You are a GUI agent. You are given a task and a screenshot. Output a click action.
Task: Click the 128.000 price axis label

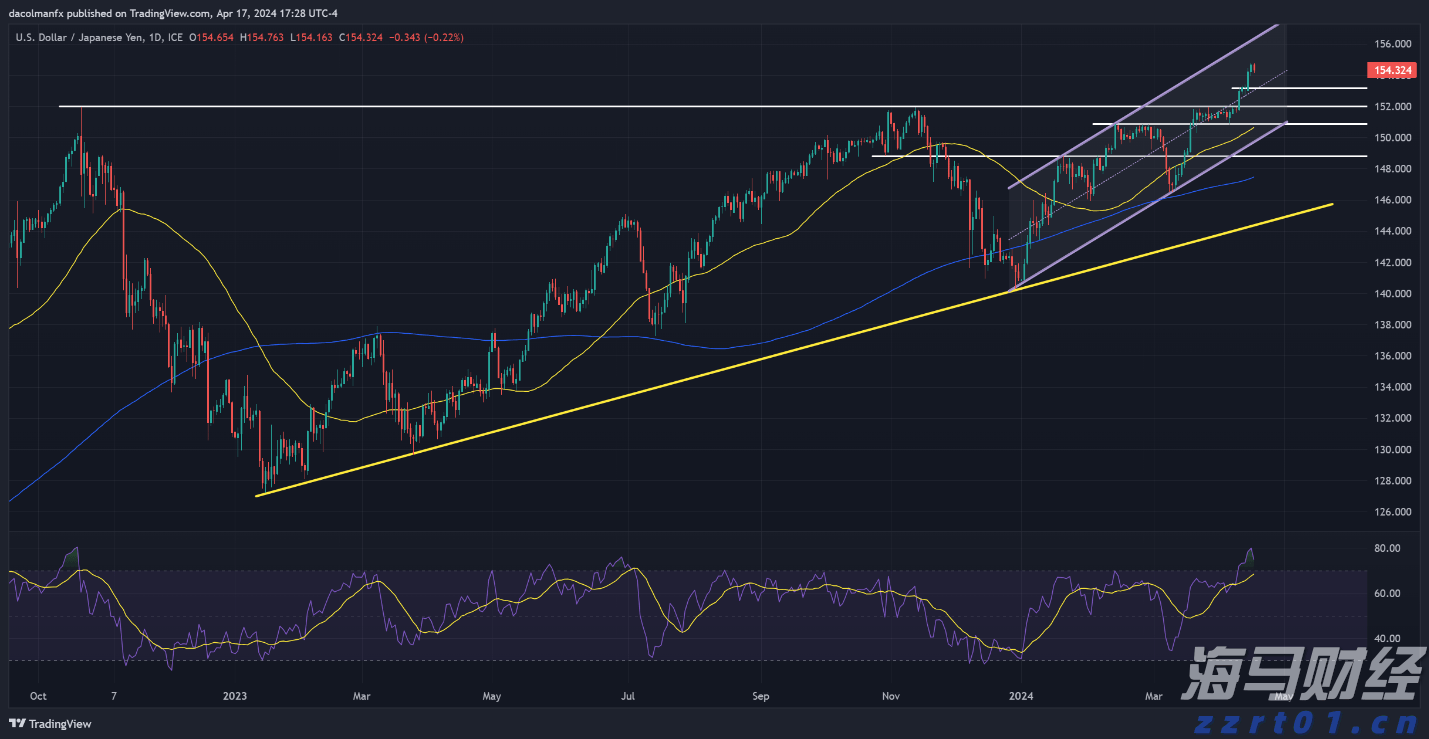tap(1392, 480)
